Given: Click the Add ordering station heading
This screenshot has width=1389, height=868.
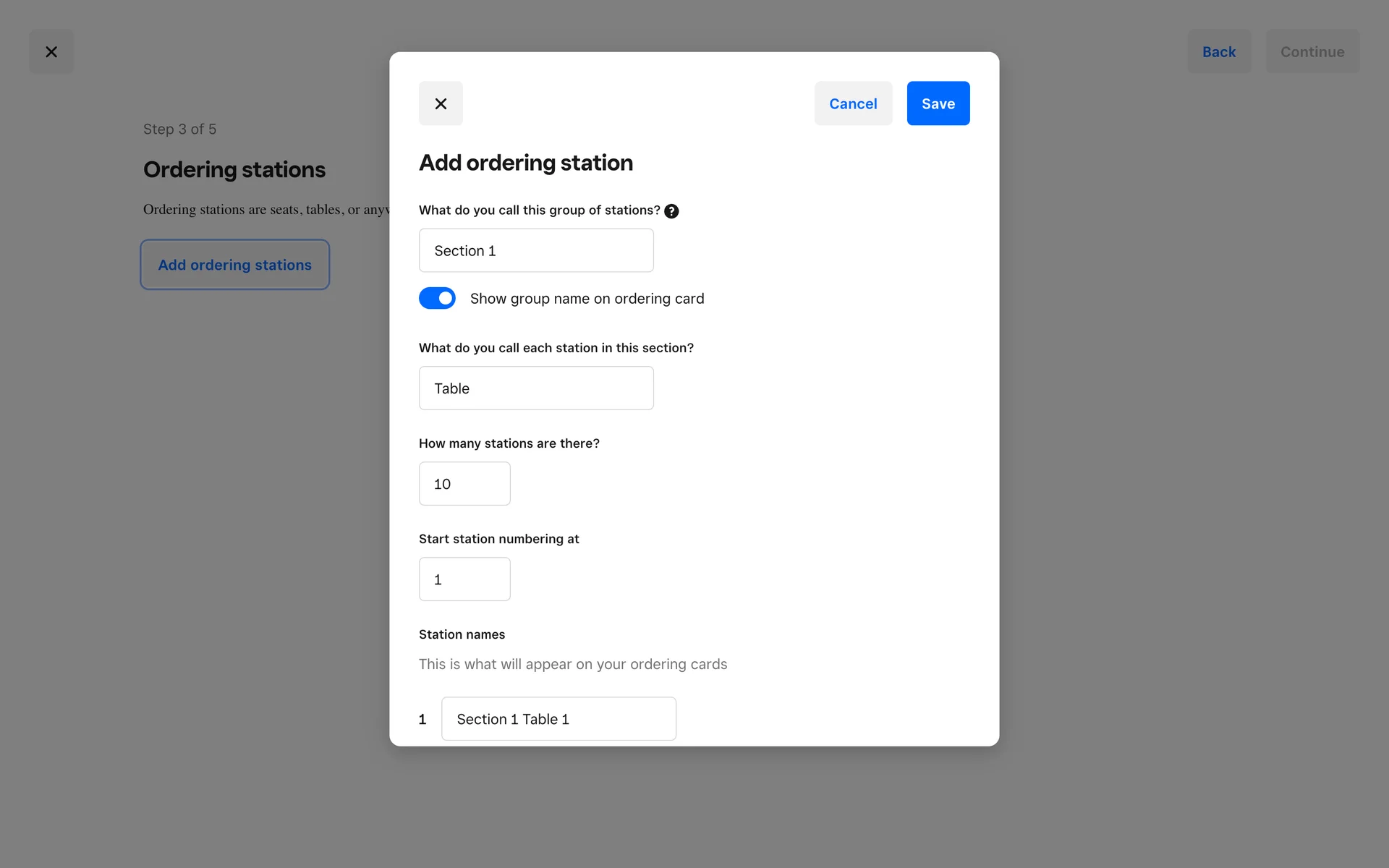Looking at the screenshot, I should pos(526,163).
